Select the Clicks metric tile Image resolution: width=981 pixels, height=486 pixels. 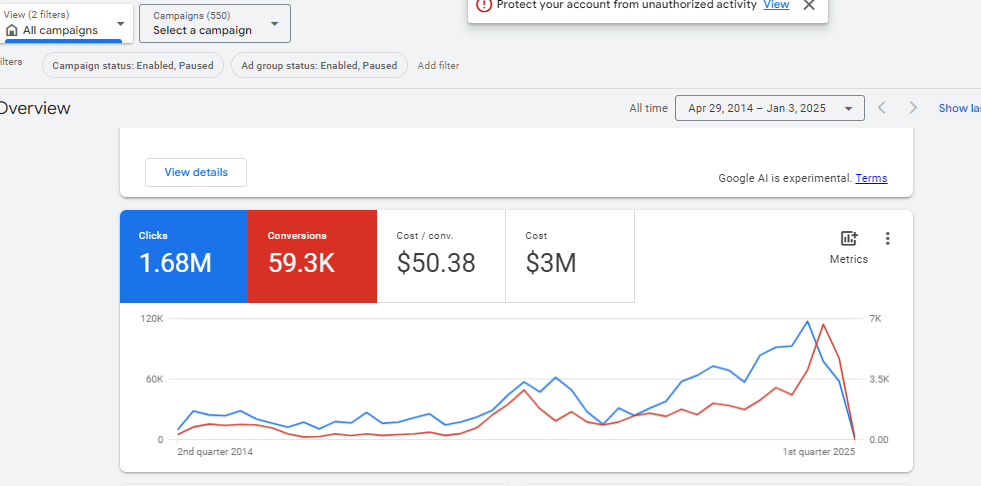[x=184, y=256]
